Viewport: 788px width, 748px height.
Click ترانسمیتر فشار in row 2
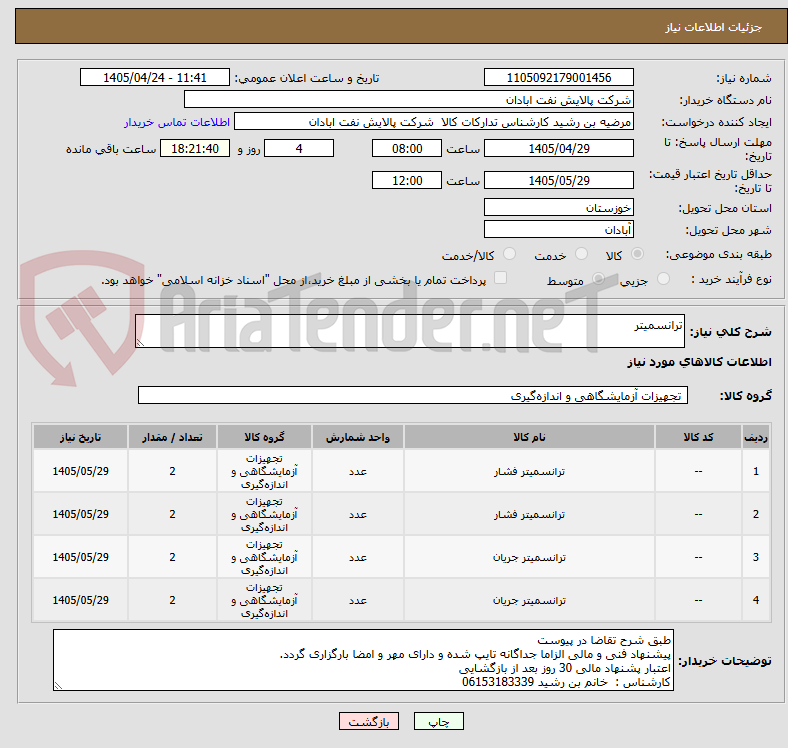click(529, 514)
